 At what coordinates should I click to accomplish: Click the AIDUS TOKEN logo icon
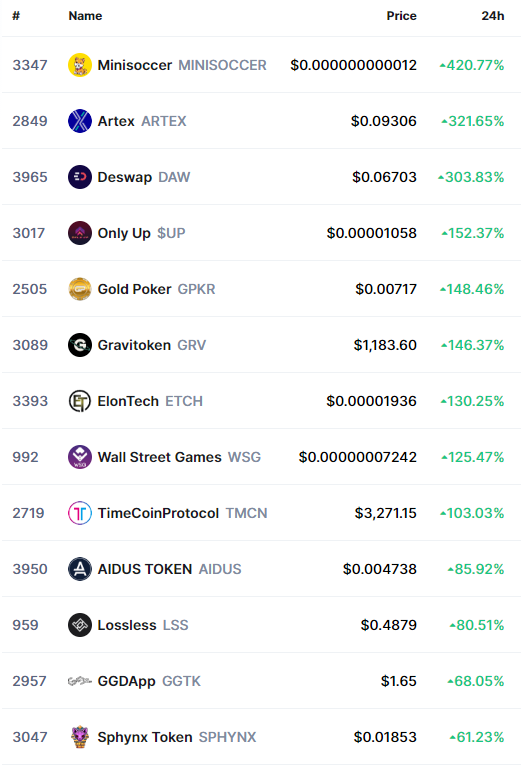coord(80,569)
